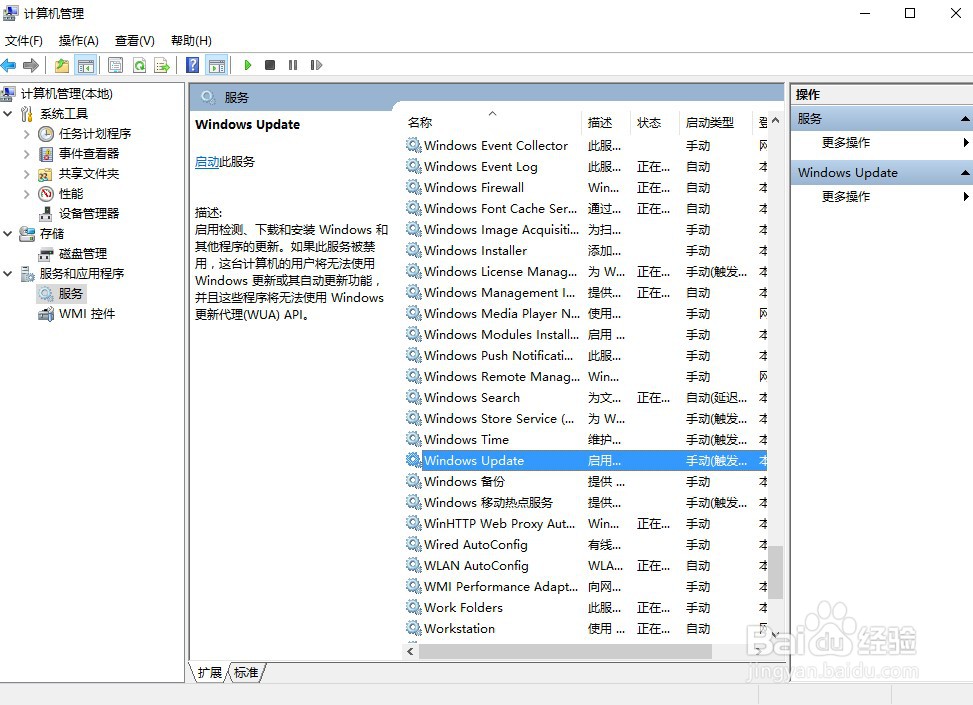Sort by the 描述 column header
The width and height of the screenshot is (973, 705).
(606, 122)
